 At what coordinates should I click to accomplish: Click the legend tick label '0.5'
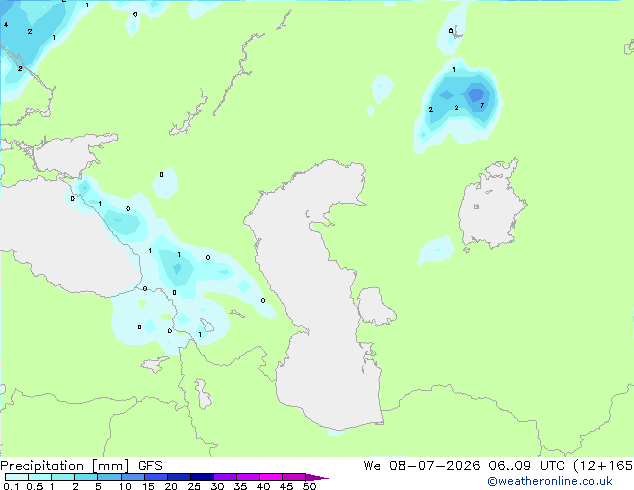click(35, 486)
